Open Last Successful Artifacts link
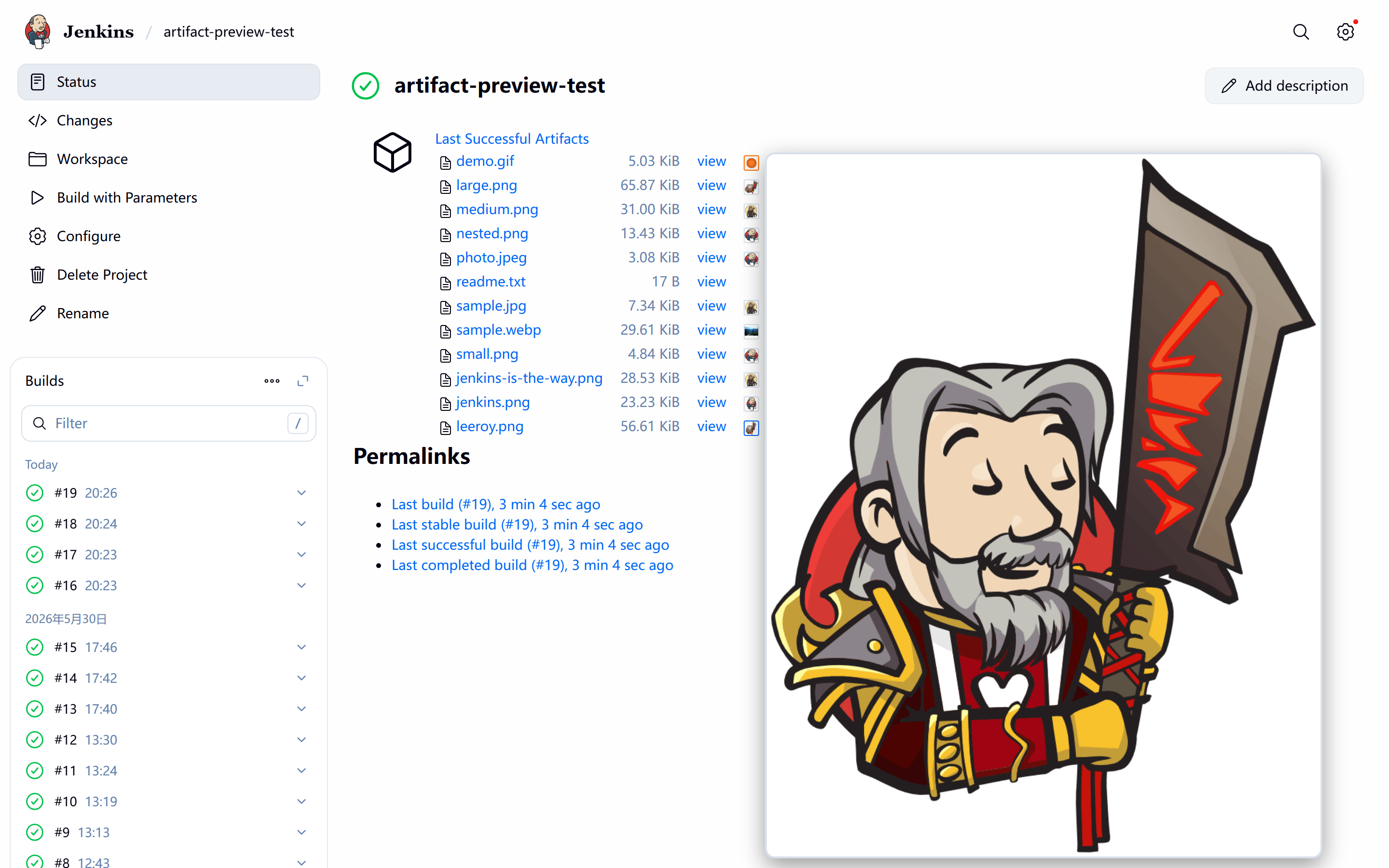This screenshot has height=868, width=1389. pos(512,139)
